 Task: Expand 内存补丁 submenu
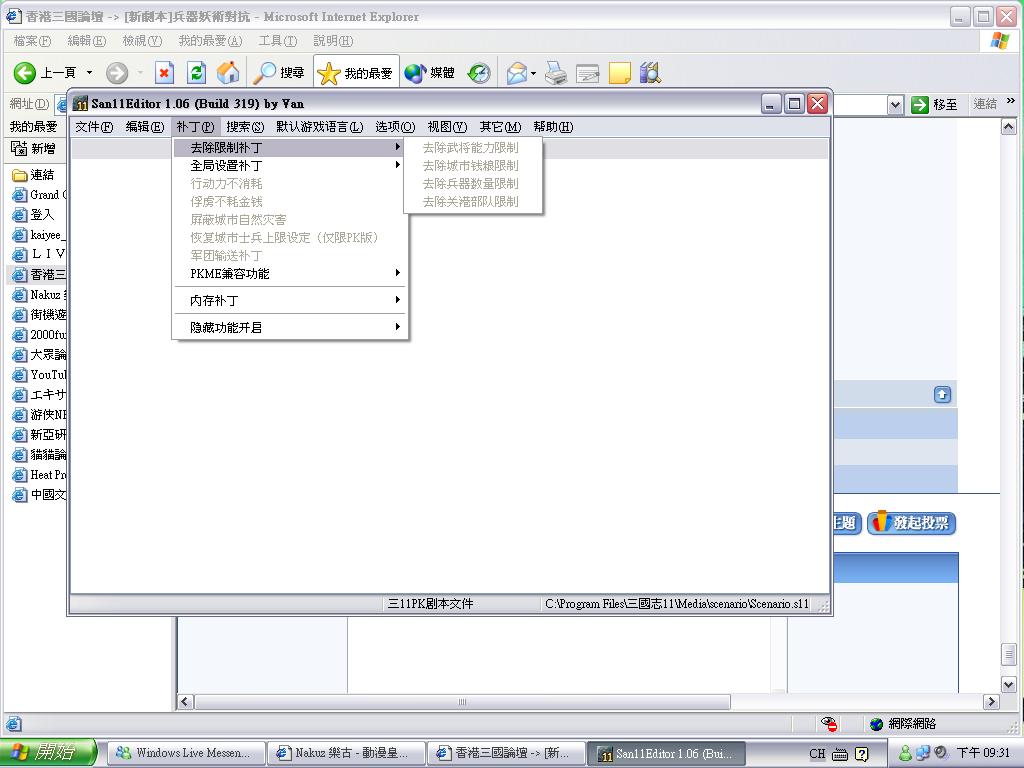tap(290, 300)
